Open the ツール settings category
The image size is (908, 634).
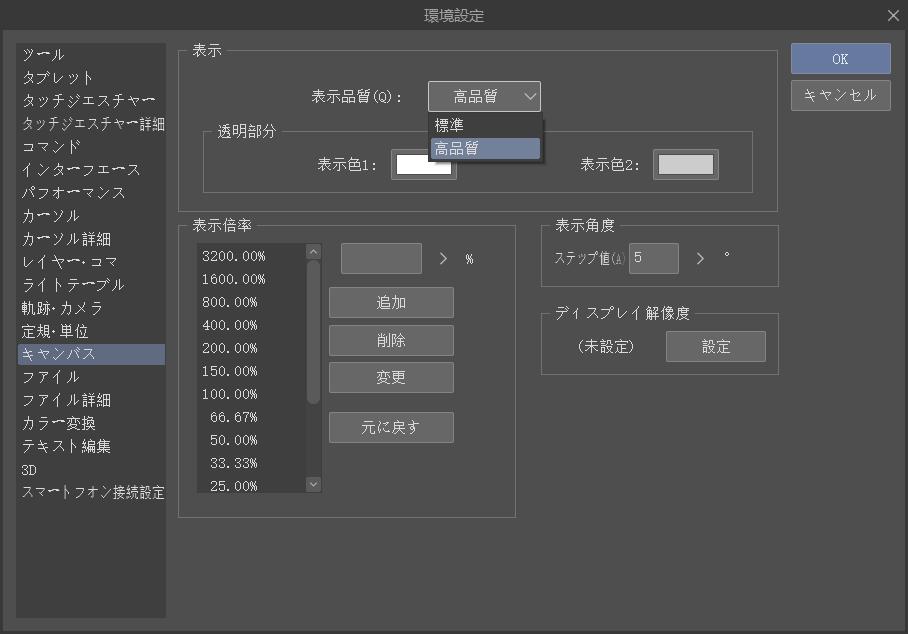91,55
